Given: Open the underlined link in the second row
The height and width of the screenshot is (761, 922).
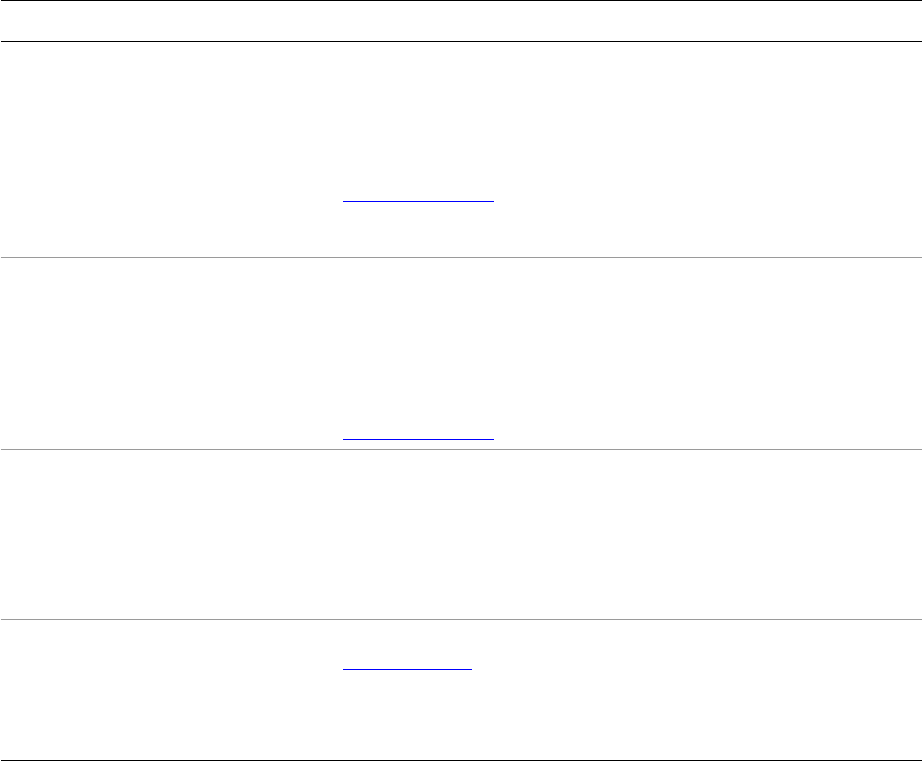Looking at the screenshot, I should pyautogui.click(x=419, y=438).
